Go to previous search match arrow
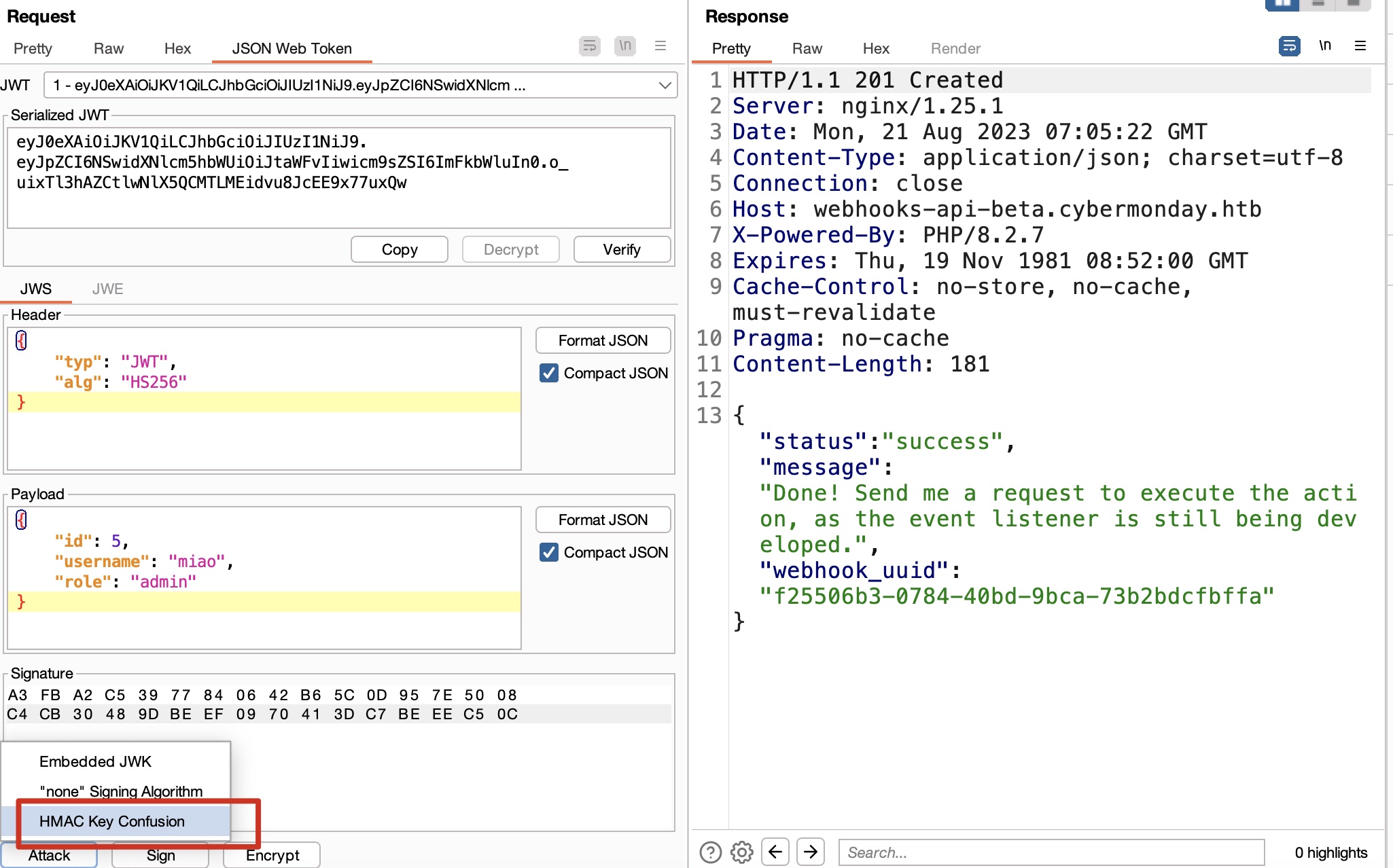 [x=775, y=852]
